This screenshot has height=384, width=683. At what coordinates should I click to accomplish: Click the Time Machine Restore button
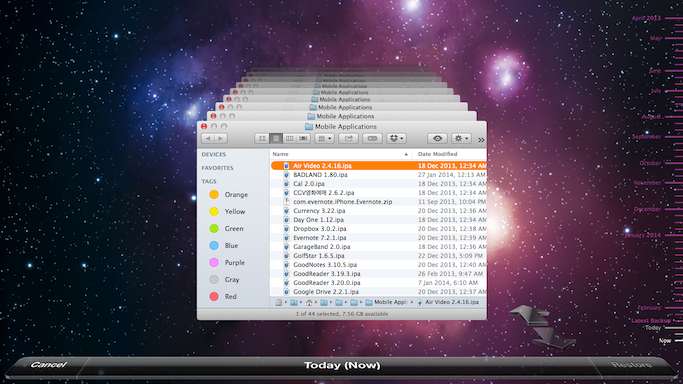tap(631, 365)
